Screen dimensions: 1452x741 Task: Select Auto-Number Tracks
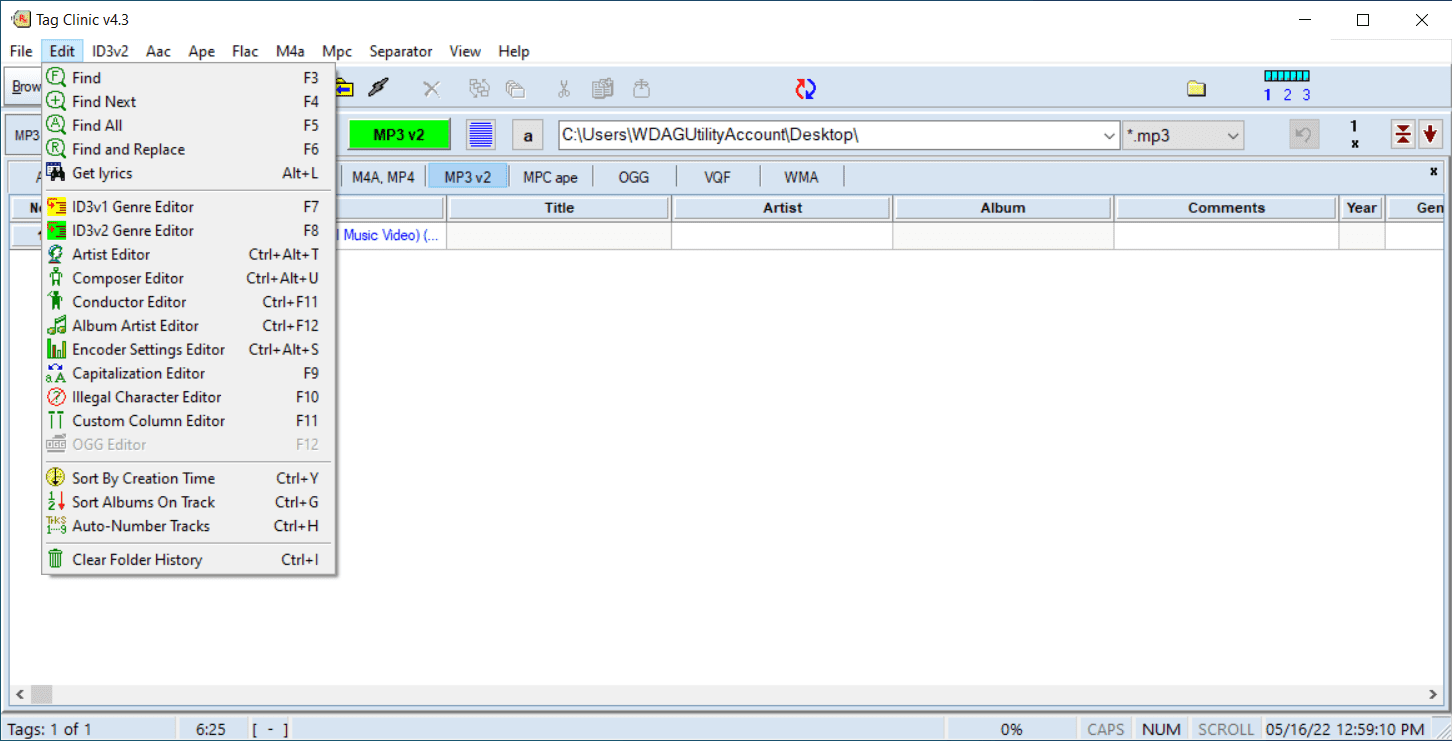click(188, 527)
